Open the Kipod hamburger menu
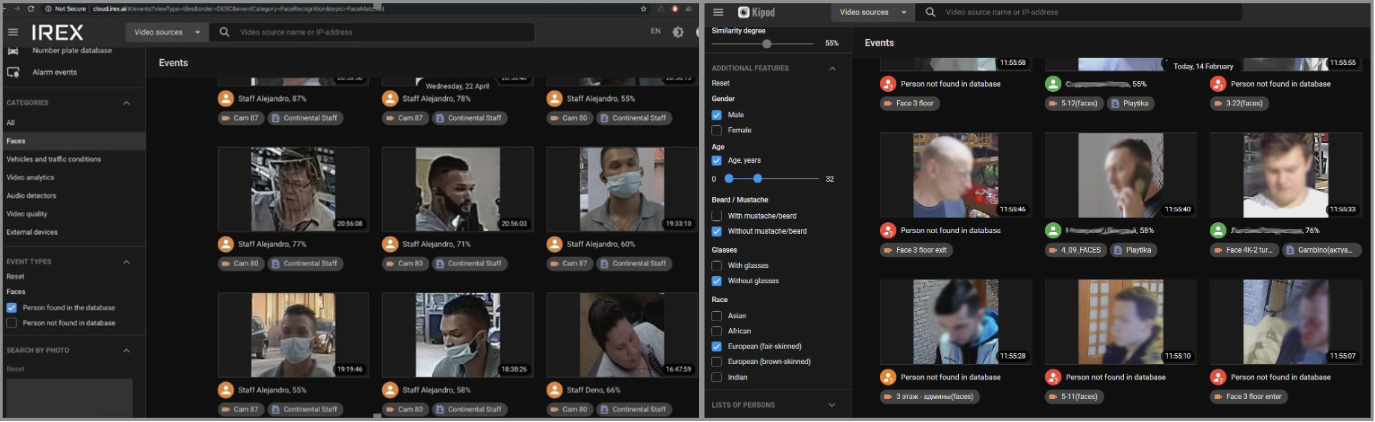The height and width of the screenshot is (422, 1375). [718, 12]
